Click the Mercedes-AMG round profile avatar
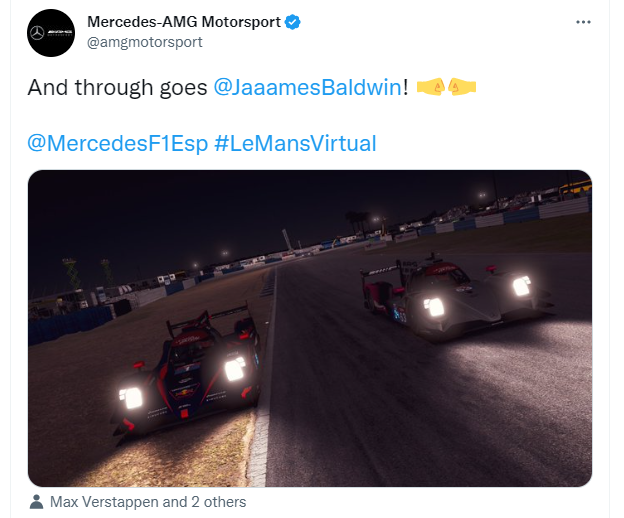Image resolution: width=624 pixels, height=518 pixels. pos(51,33)
